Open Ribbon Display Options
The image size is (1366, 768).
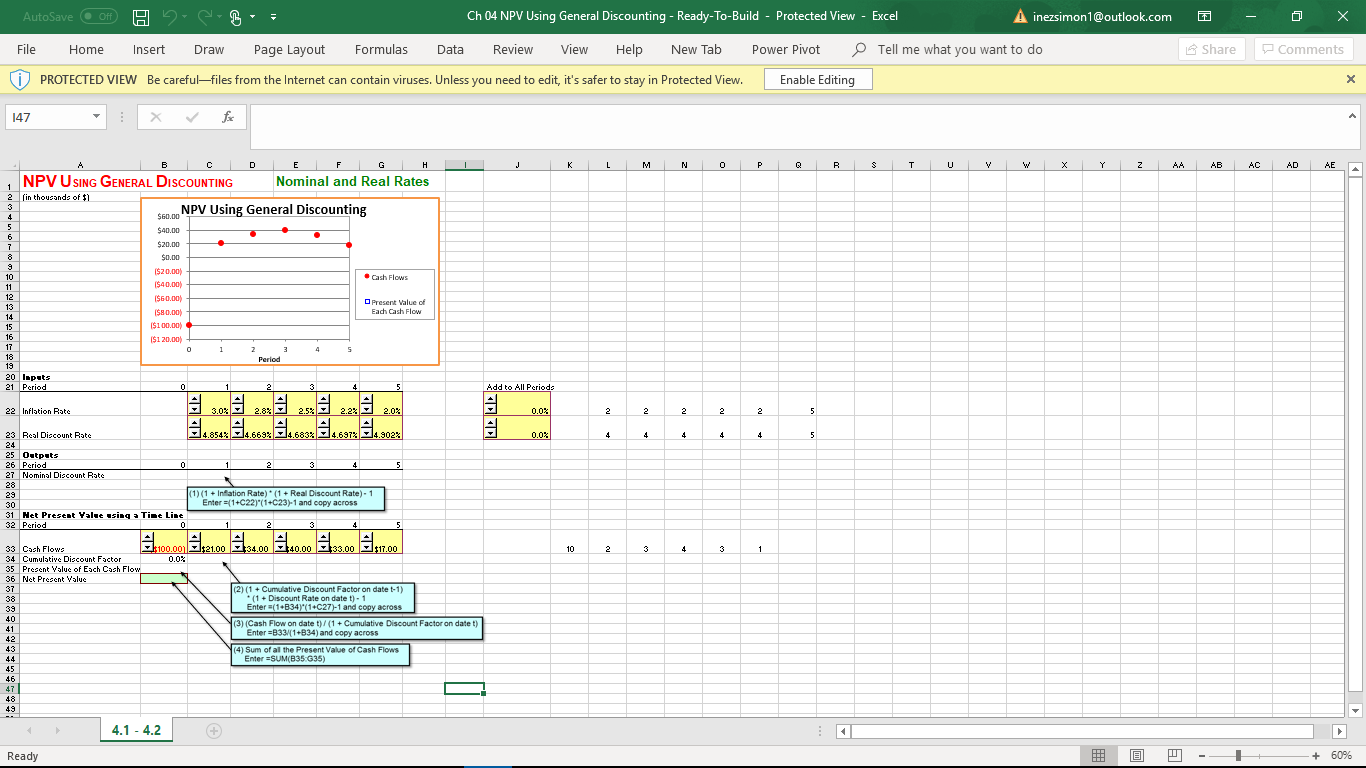(x=1204, y=17)
